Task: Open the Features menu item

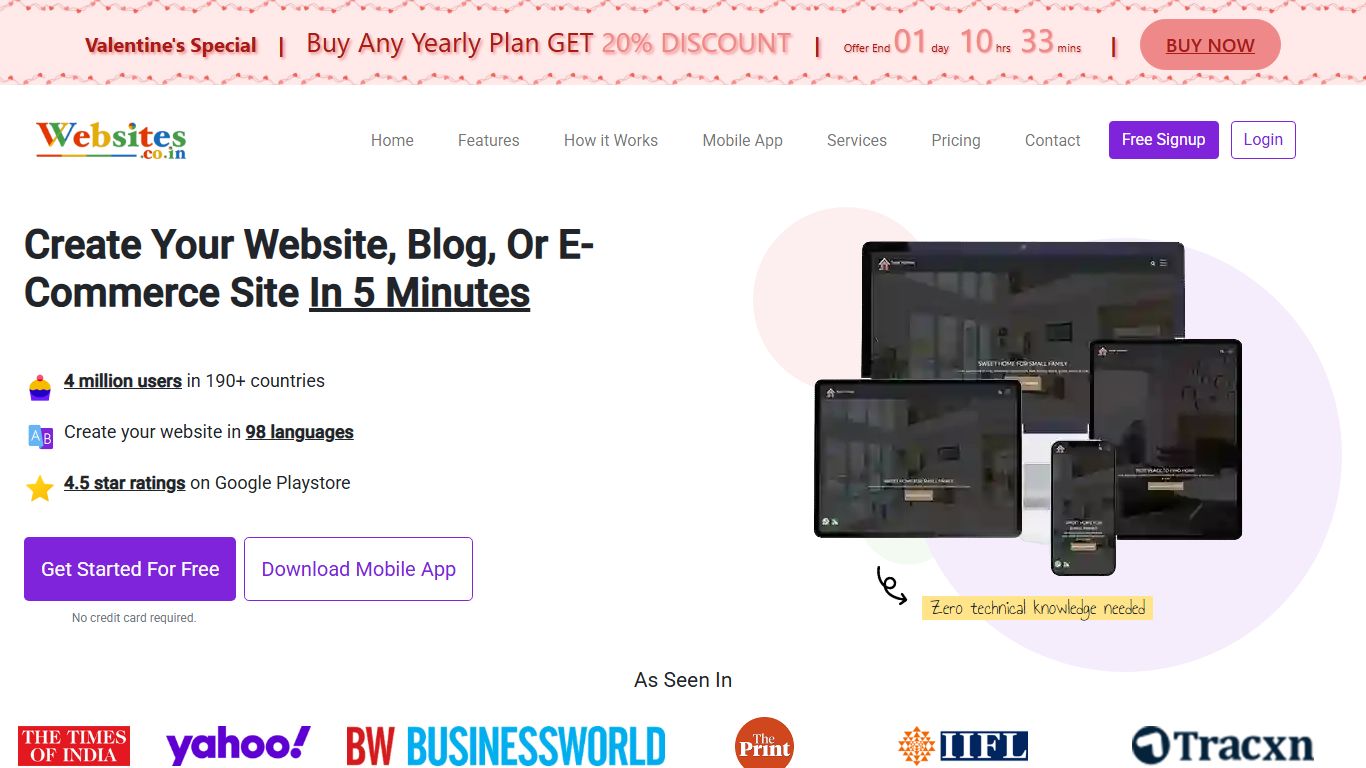Action: click(488, 141)
